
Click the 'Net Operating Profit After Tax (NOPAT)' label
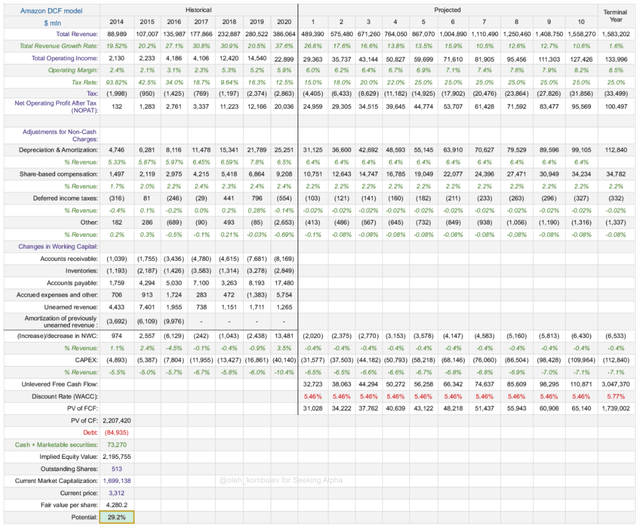click(56, 106)
